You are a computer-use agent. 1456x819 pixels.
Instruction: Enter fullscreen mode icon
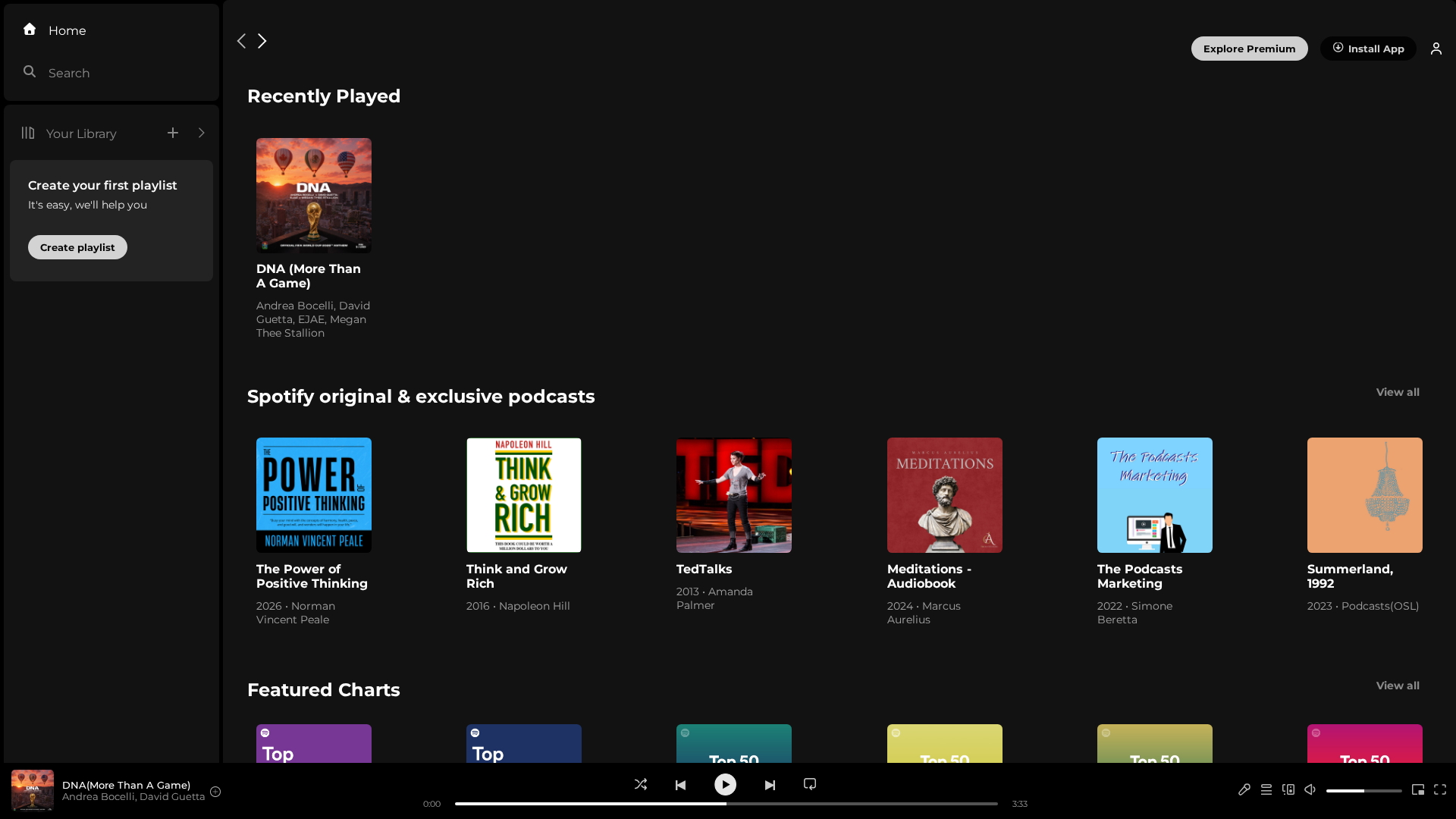click(x=1440, y=790)
